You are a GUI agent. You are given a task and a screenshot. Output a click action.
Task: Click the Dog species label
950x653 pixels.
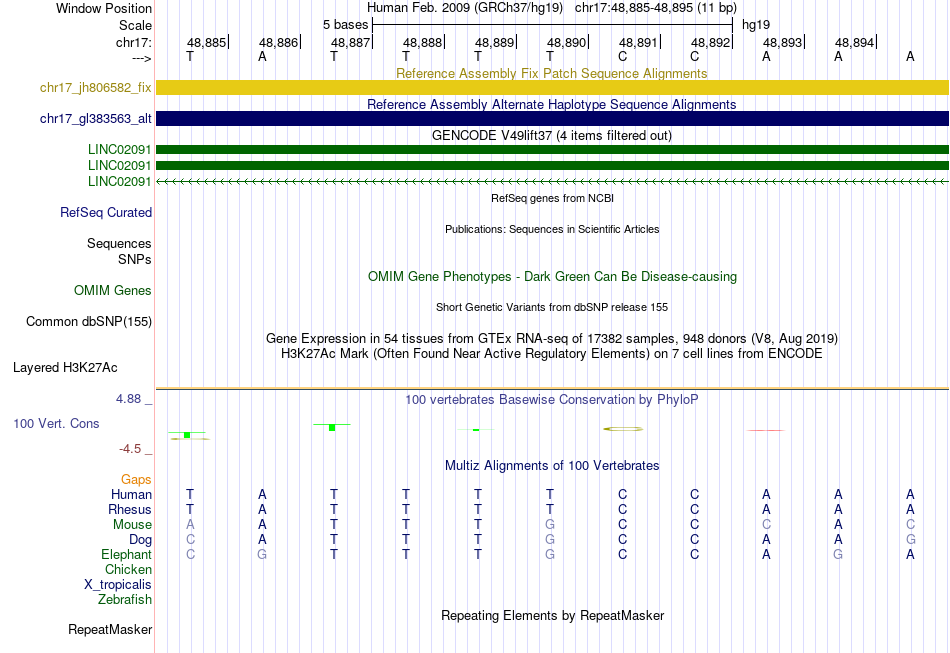(141, 540)
